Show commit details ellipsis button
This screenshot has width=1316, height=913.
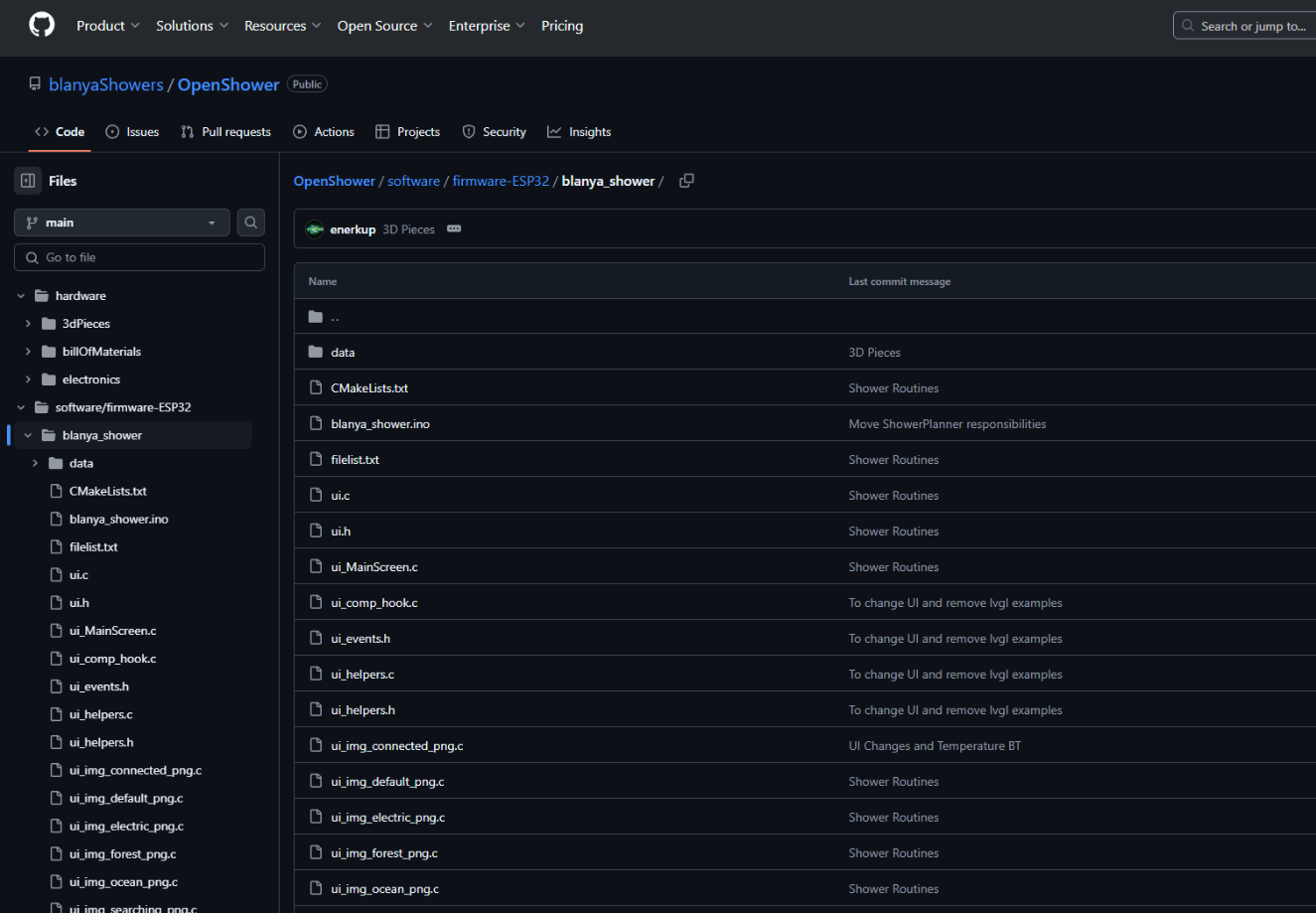coord(454,228)
